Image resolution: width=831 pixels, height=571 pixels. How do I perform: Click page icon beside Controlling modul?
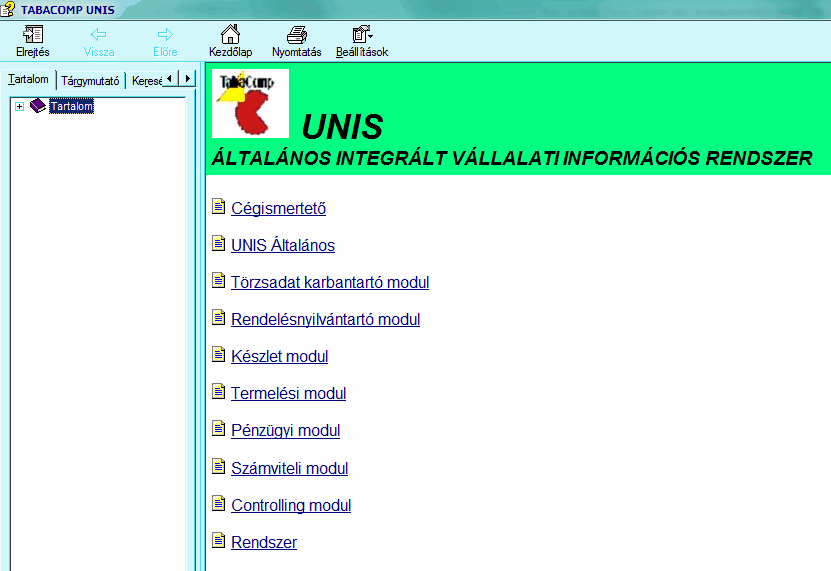point(218,503)
